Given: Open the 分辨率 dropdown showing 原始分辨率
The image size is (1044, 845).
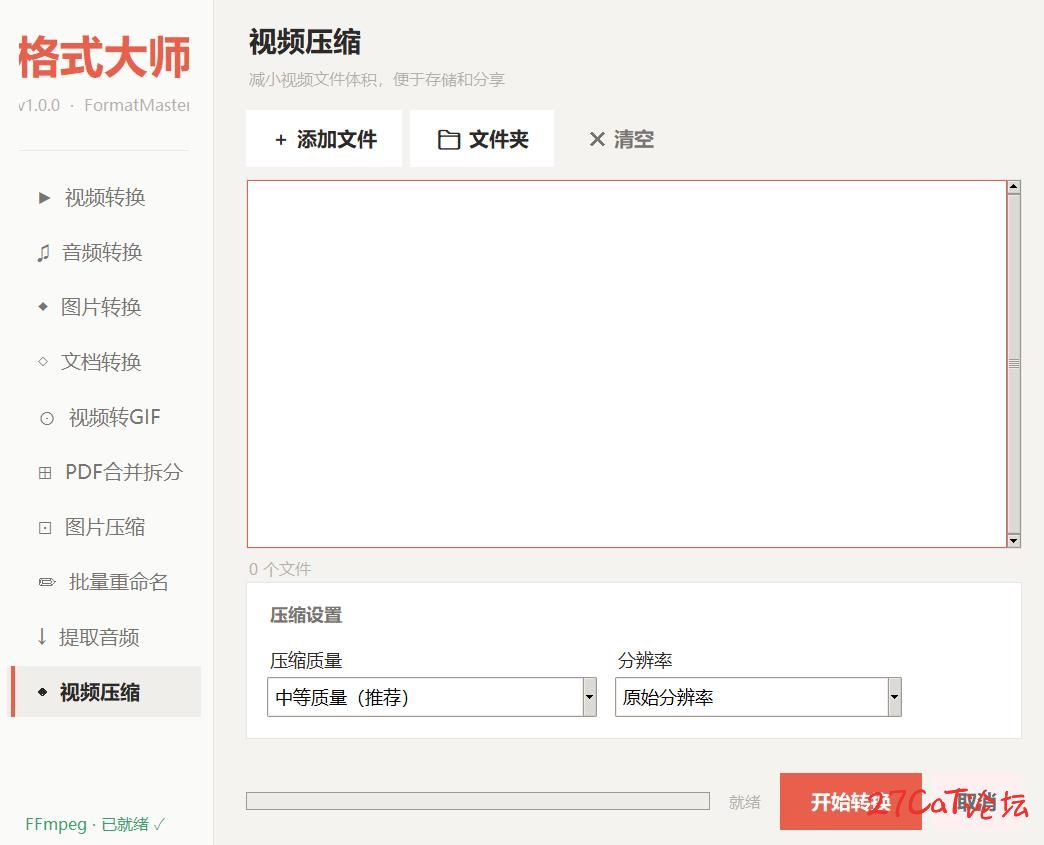Looking at the screenshot, I should click(758, 697).
